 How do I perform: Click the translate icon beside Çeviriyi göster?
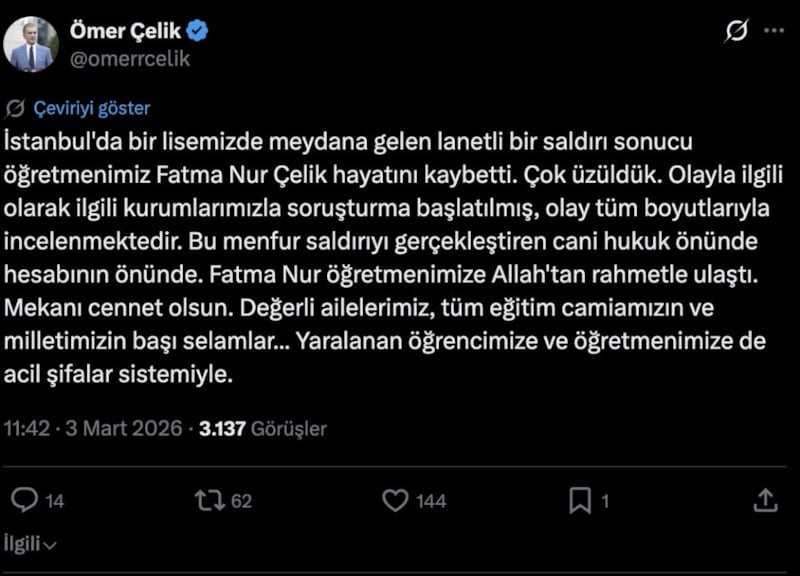[17, 109]
